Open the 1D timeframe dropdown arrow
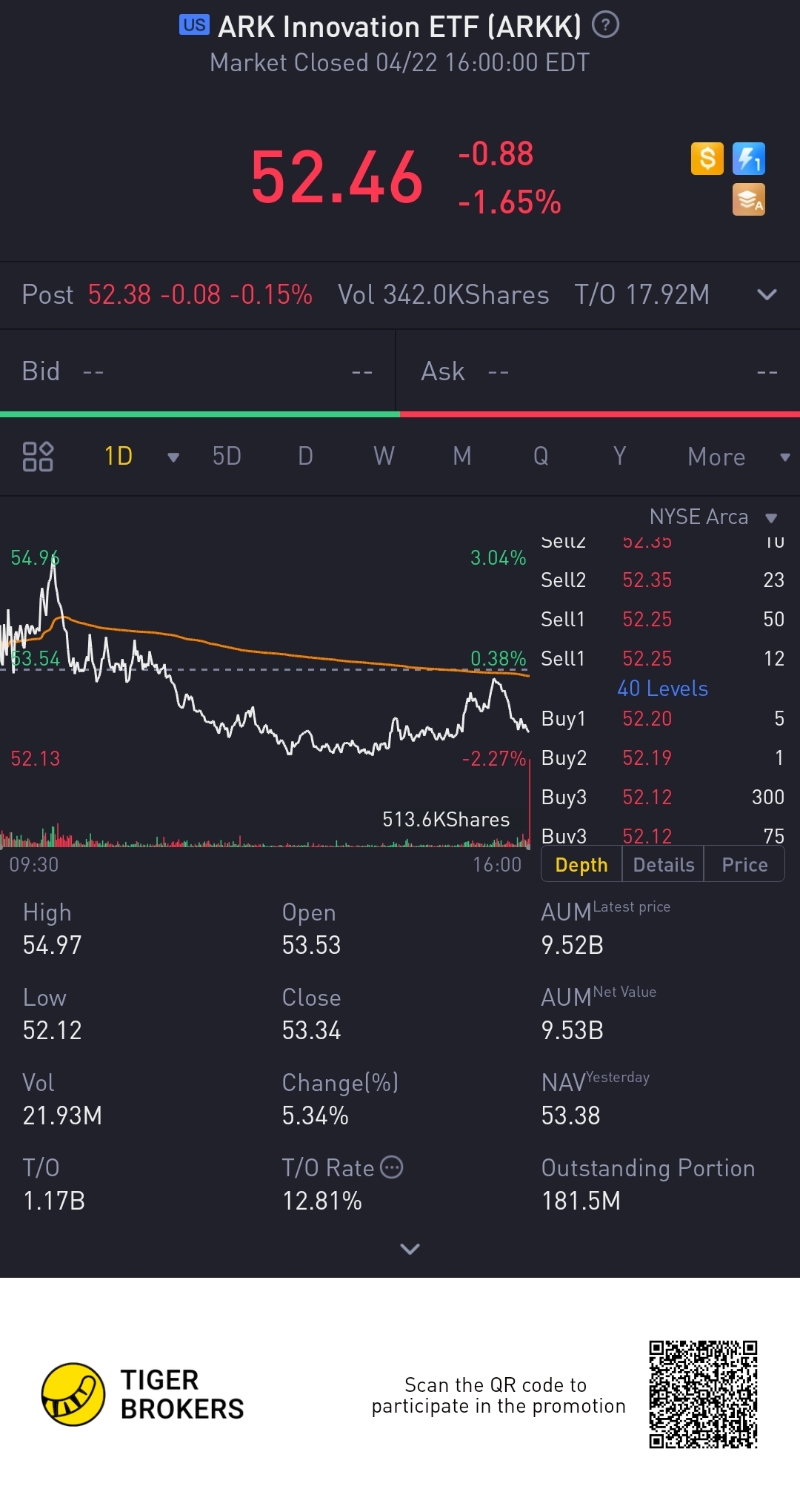 click(x=173, y=457)
